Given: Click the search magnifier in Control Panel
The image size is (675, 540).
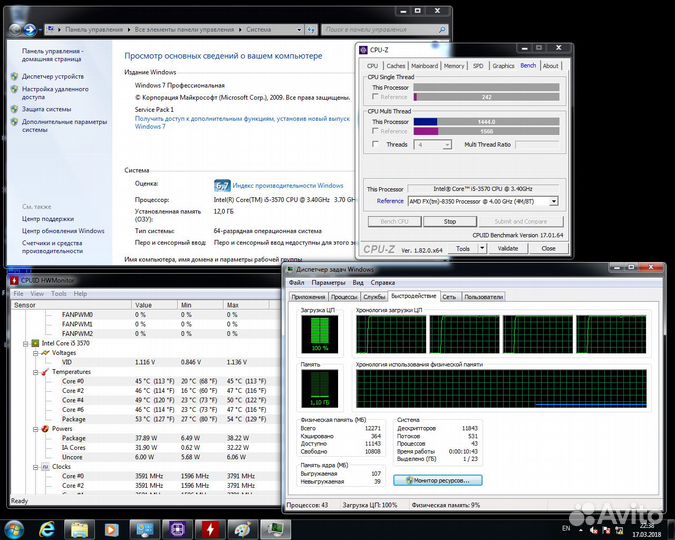Looking at the screenshot, I should pos(442,30).
